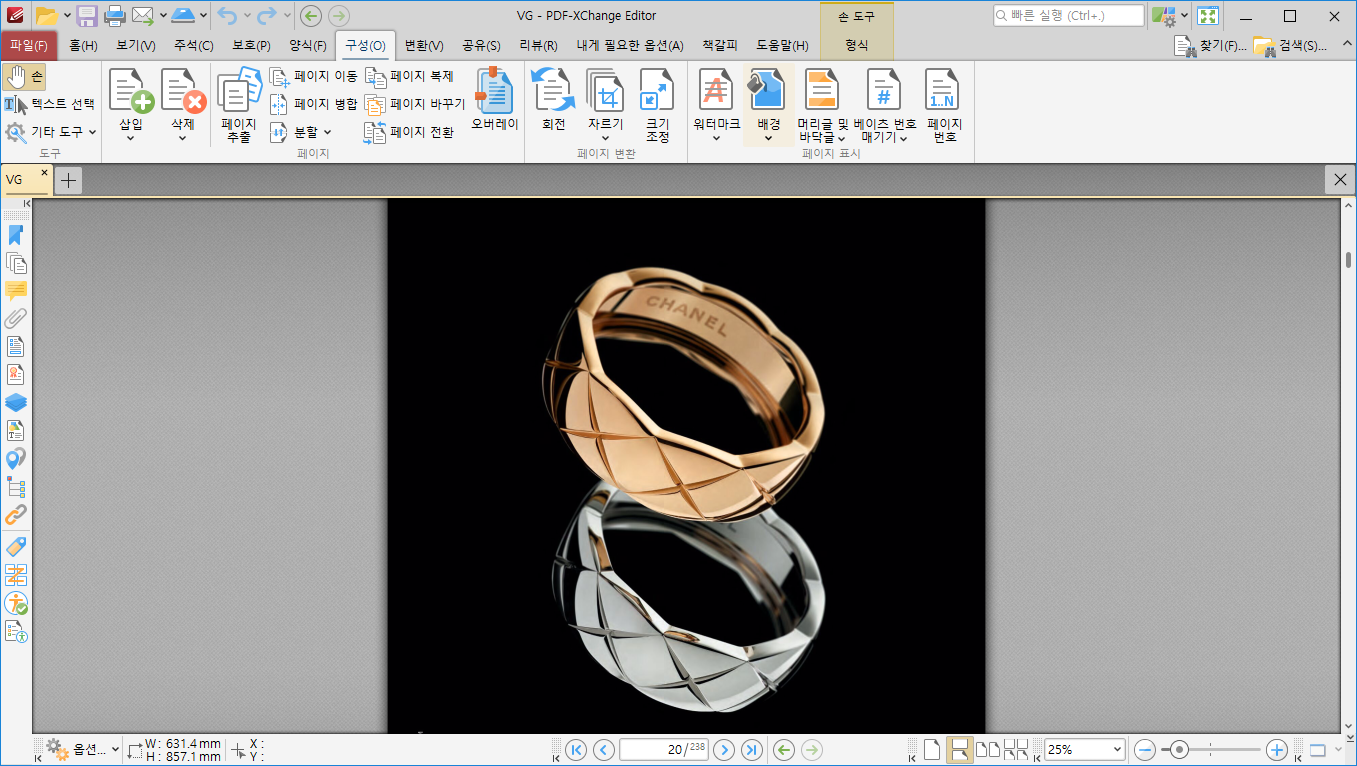Activate the 텍스트 선택 text select tool
Screen dimensions: 1357x766
click(x=50, y=103)
